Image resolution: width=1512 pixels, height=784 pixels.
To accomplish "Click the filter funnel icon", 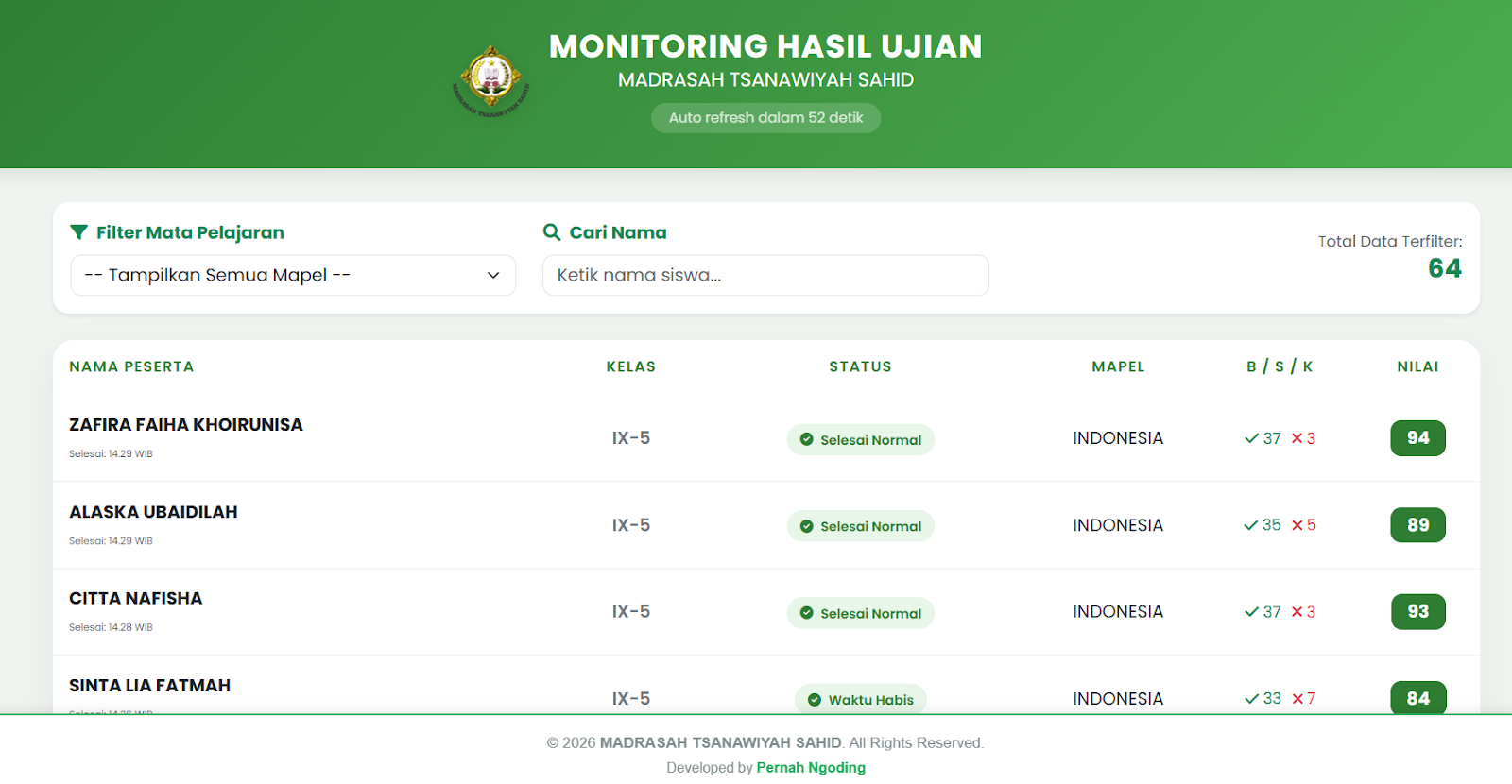I will click(x=79, y=232).
